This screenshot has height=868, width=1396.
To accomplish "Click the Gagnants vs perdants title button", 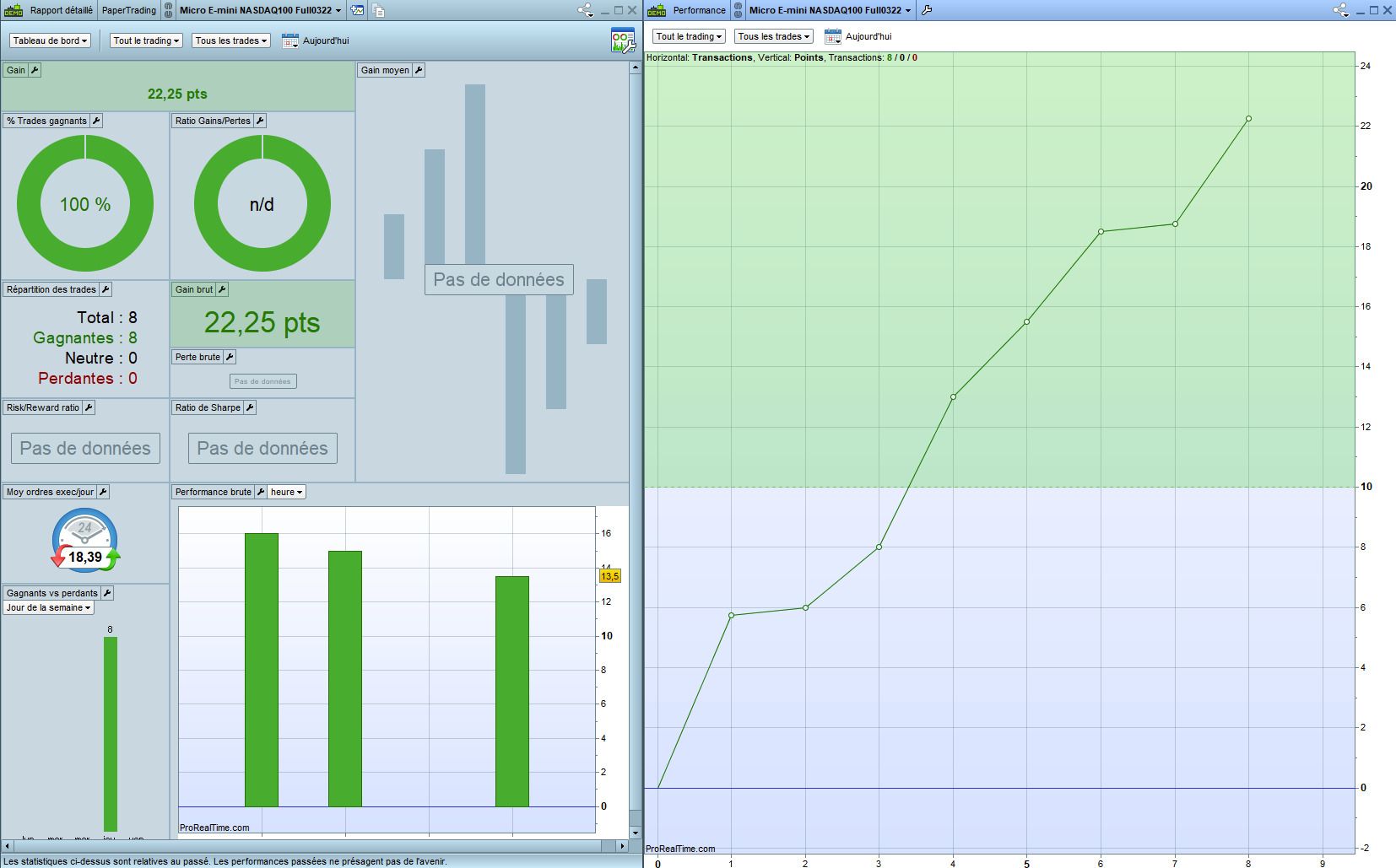I will pyautogui.click(x=52, y=593).
